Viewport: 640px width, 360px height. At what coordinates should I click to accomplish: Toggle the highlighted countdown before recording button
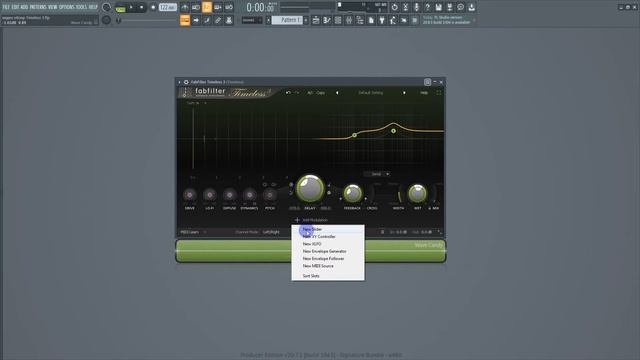click(207, 7)
